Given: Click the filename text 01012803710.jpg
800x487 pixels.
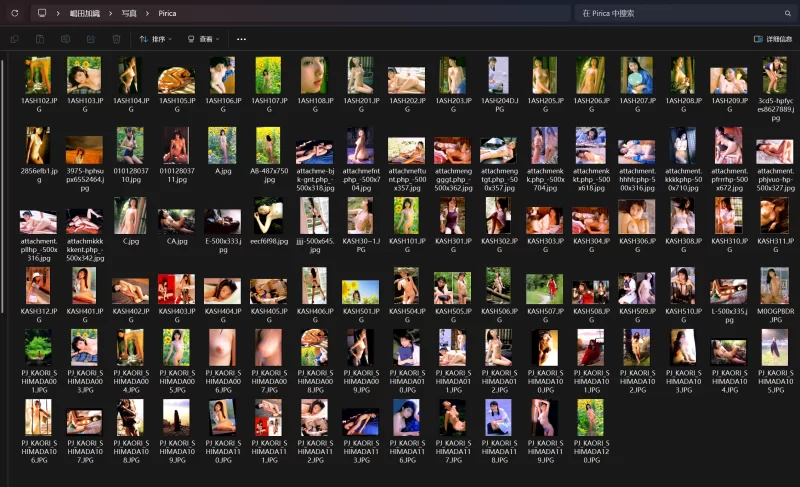Looking at the screenshot, I should tap(131, 175).
